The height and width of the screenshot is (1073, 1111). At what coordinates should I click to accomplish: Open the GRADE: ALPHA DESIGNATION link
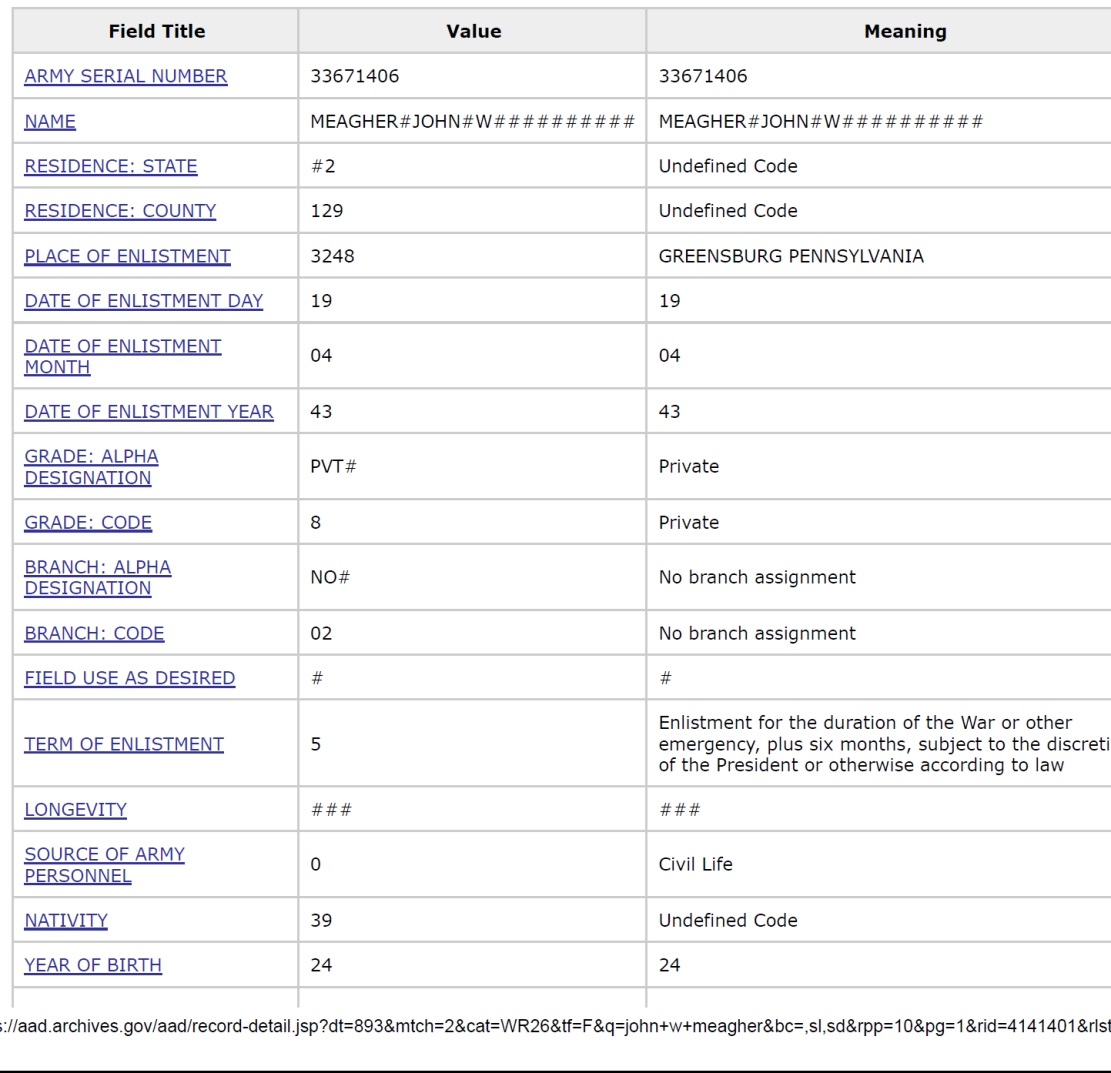91,467
